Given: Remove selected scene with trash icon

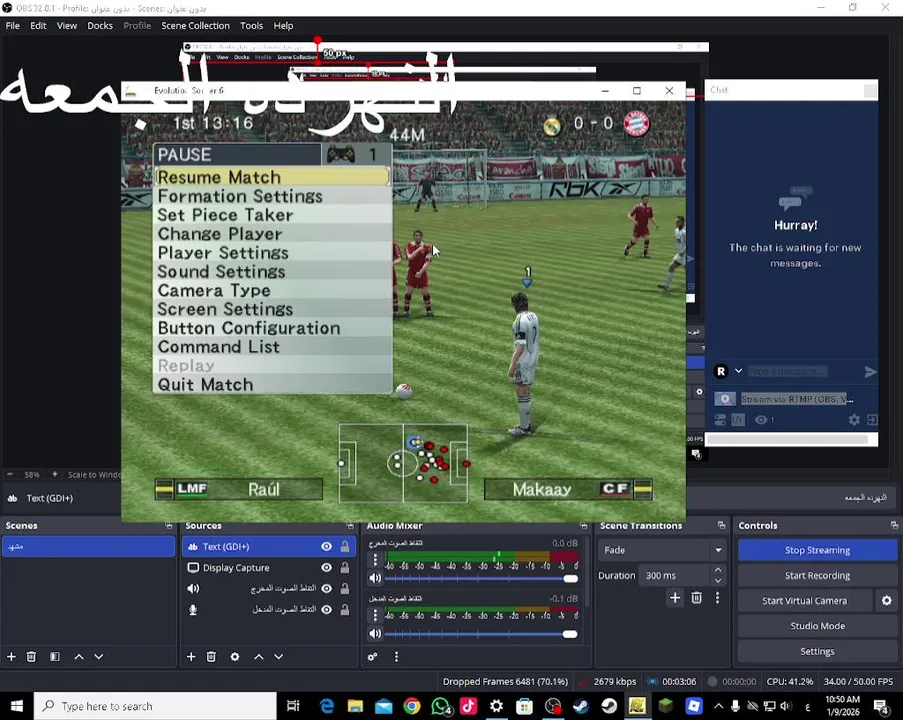Looking at the screenshot, I should point(32,657).
